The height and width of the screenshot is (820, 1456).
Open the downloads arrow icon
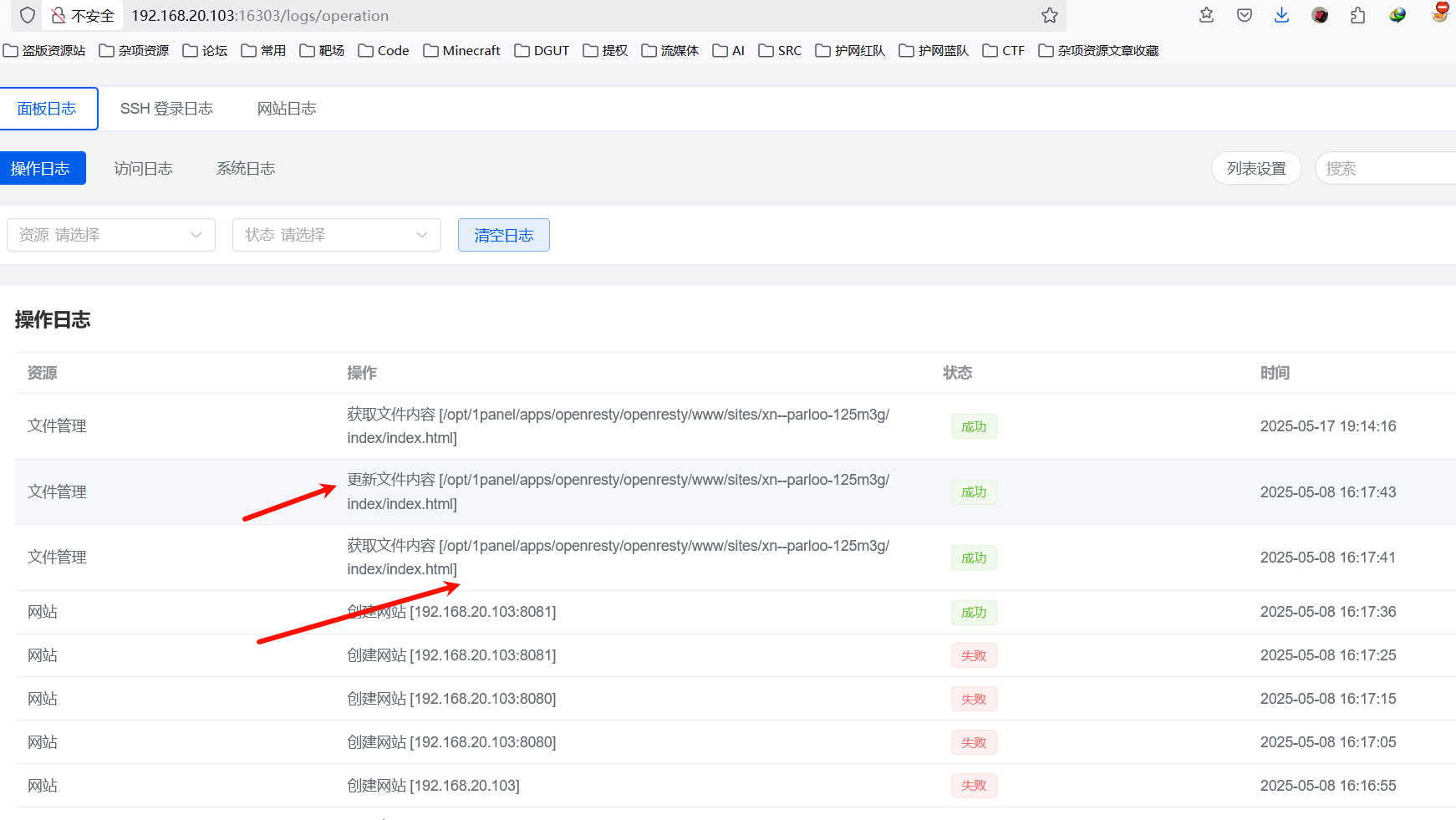click(1281, 16)
